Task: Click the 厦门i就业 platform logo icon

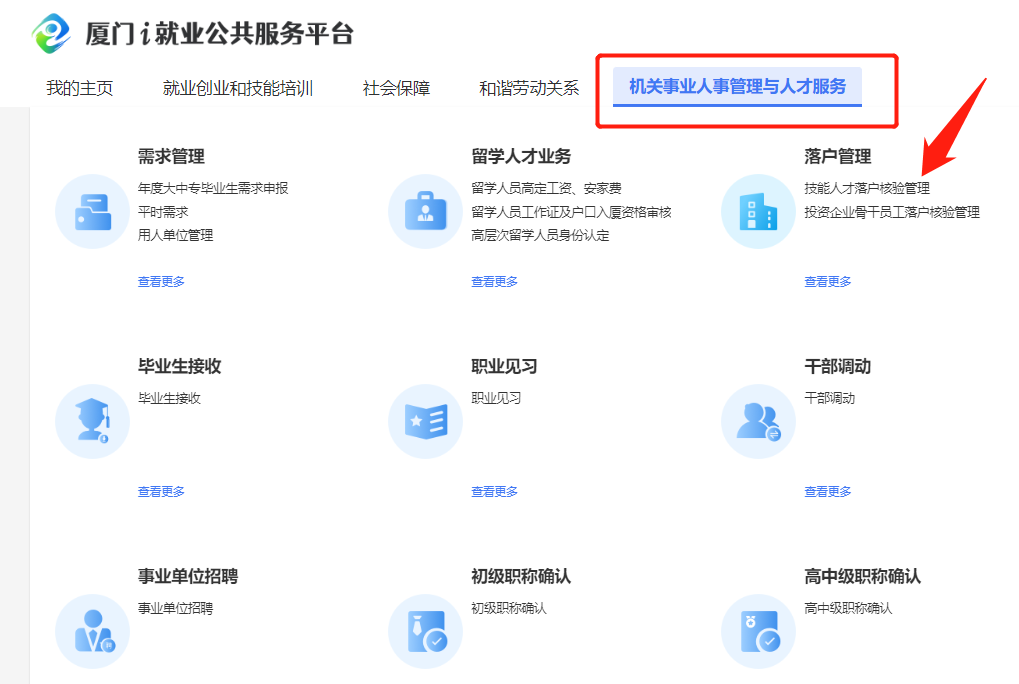Action: point(51,33)
